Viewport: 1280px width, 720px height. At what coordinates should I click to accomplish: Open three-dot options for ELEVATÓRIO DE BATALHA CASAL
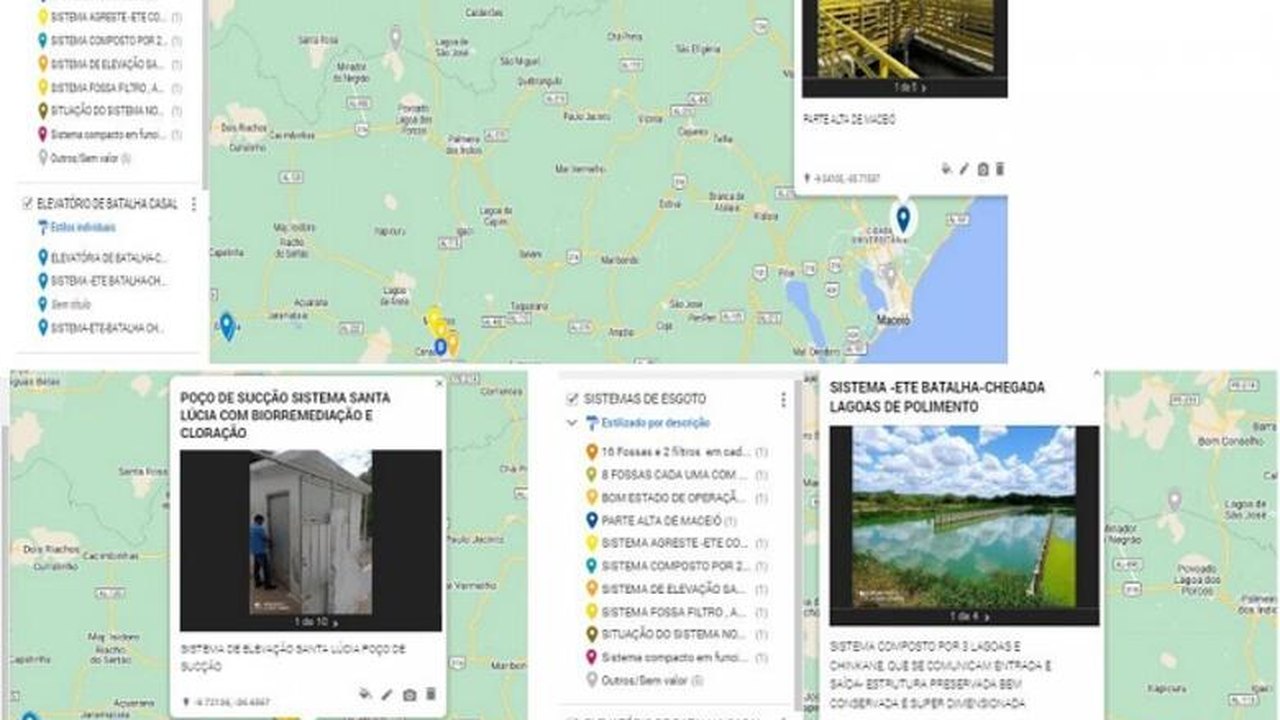coord(194,204)
